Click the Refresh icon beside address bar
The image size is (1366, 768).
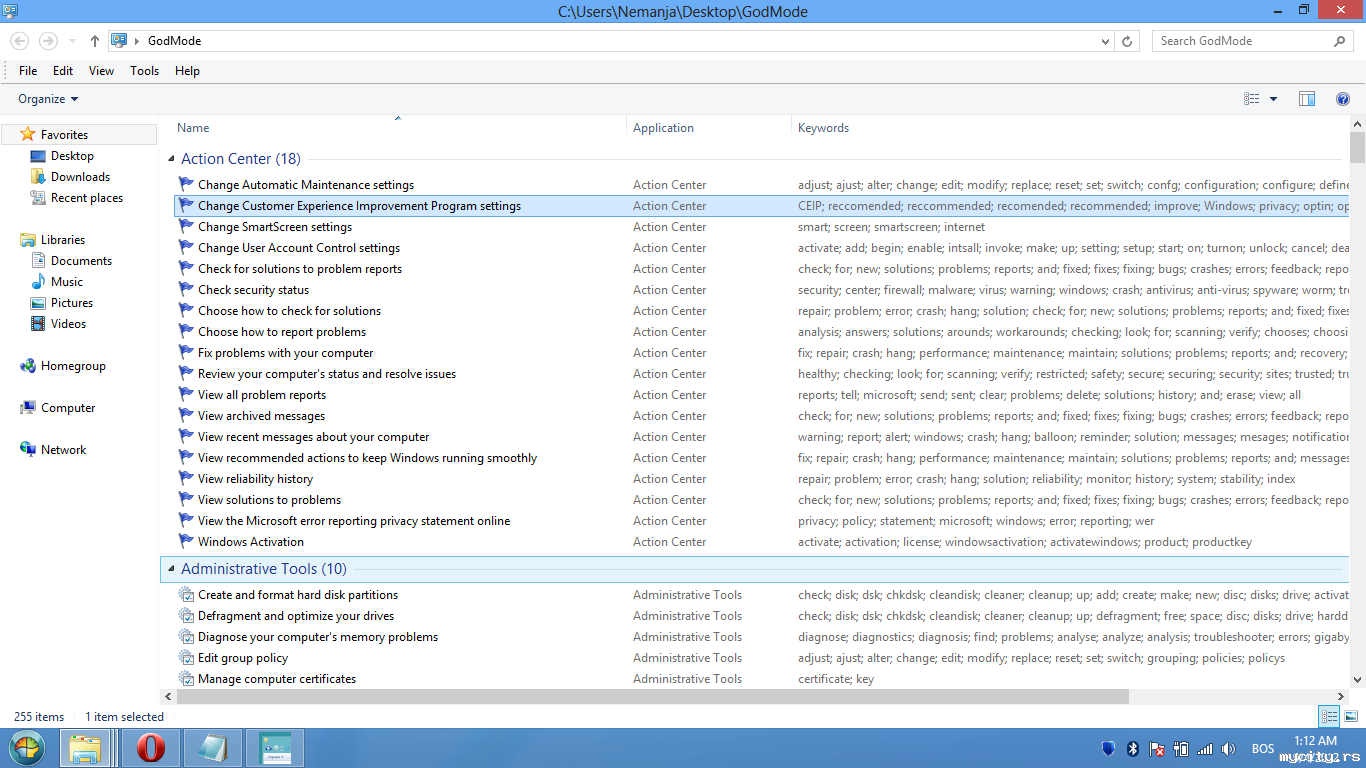coord(1128,41)
